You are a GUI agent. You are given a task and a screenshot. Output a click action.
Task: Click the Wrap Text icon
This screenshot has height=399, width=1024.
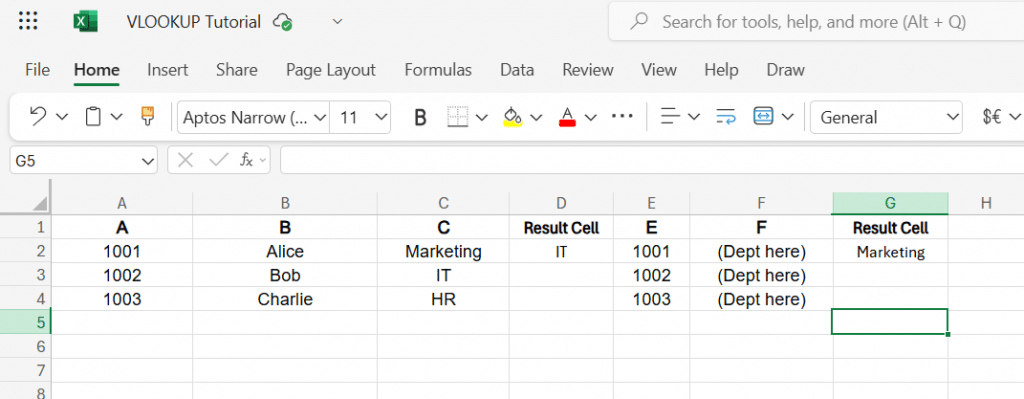click(x=726, y=117)
